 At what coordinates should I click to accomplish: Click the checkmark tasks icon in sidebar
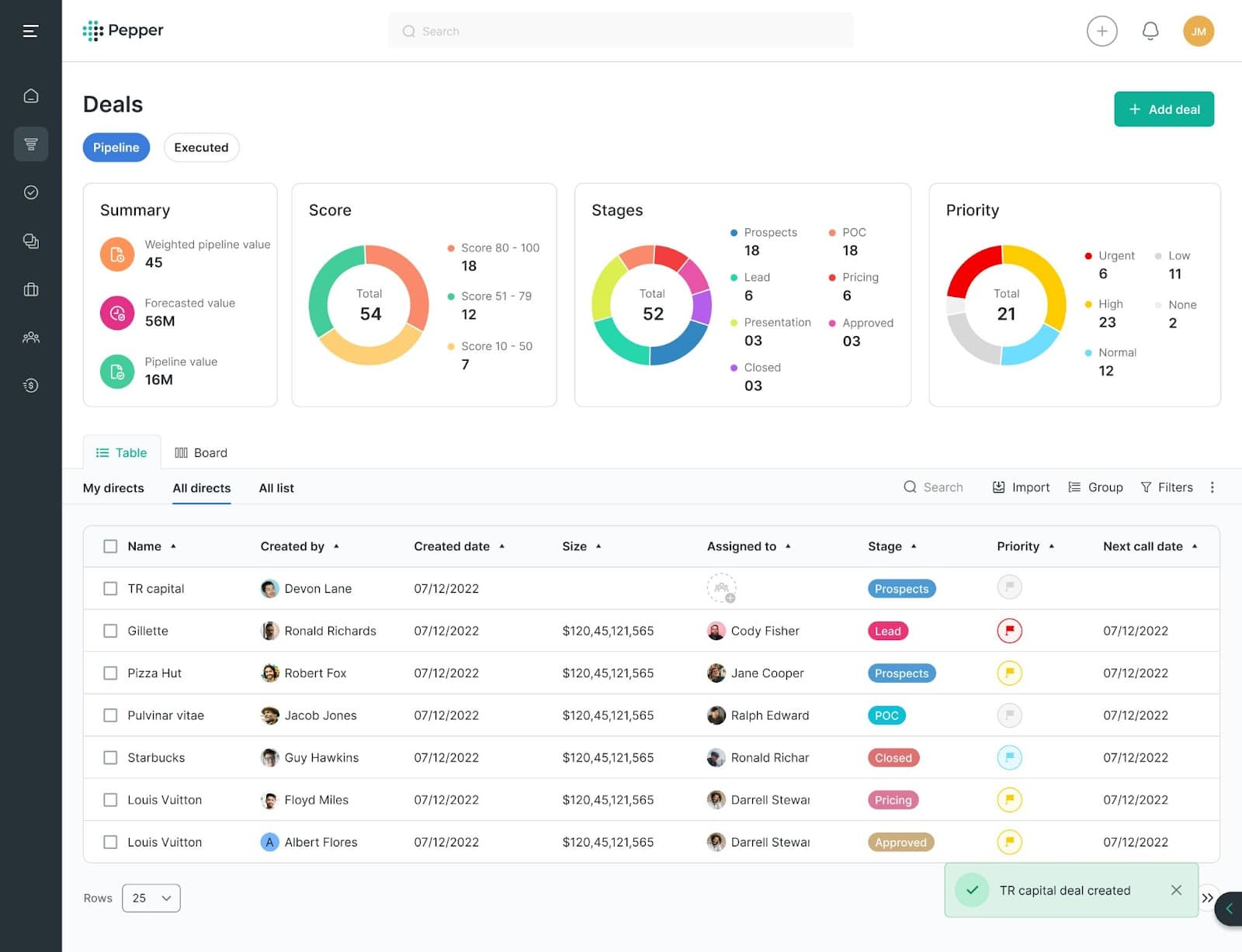pyautogui.click(x=31, y=192)
